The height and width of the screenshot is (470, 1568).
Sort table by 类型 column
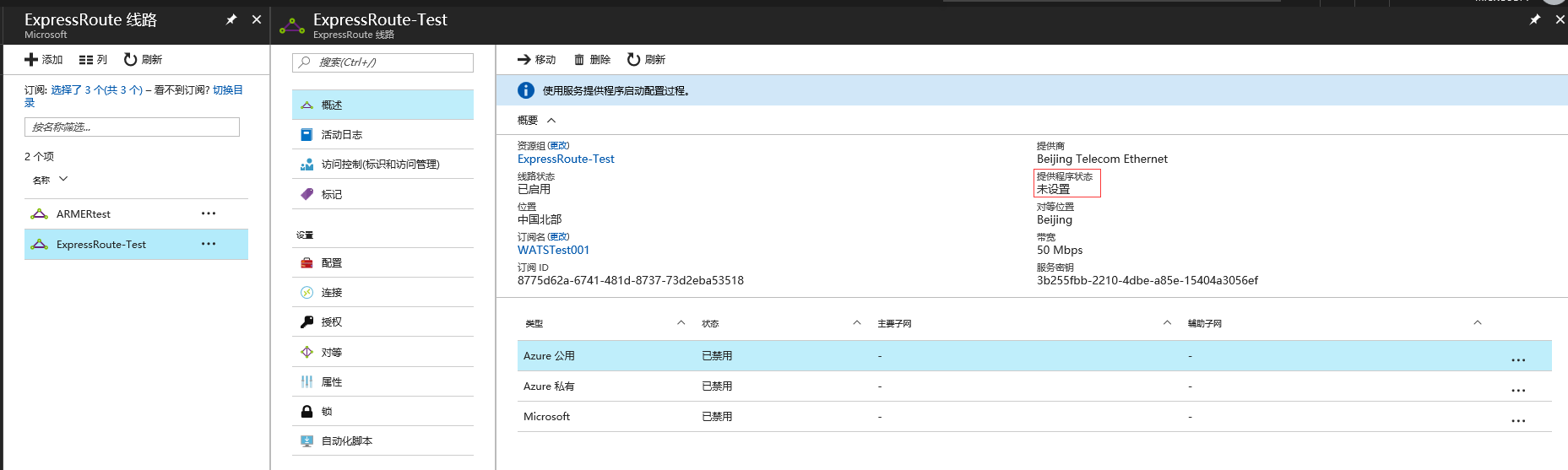(x=681, y=323)
